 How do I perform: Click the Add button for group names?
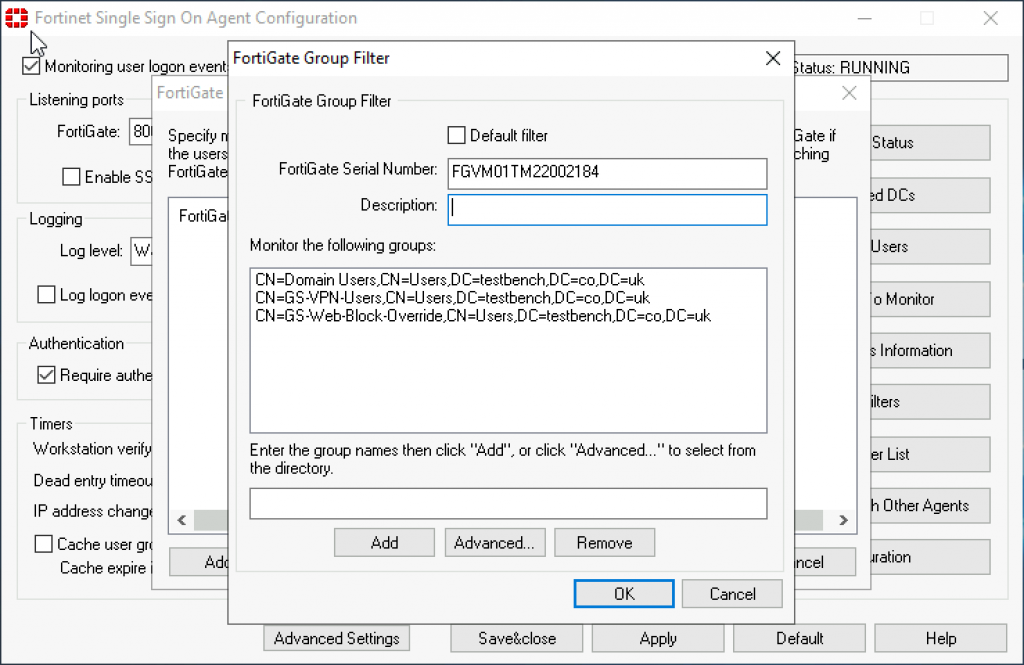tap(384, 542)
